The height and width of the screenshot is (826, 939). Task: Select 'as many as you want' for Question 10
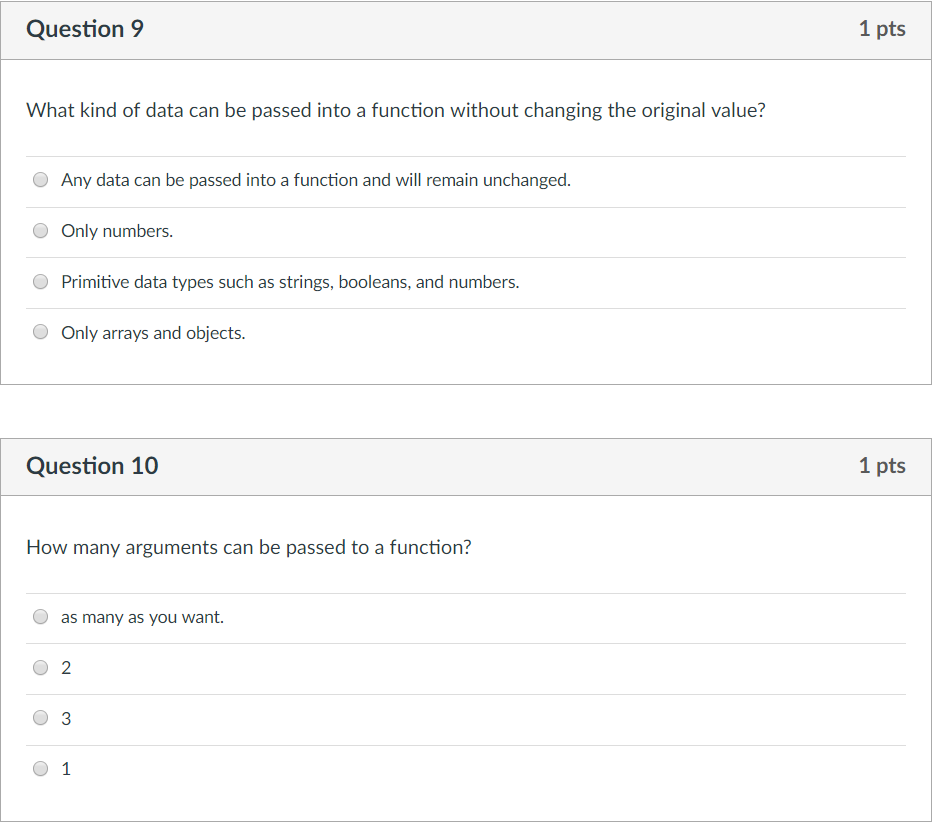[140, 616]
